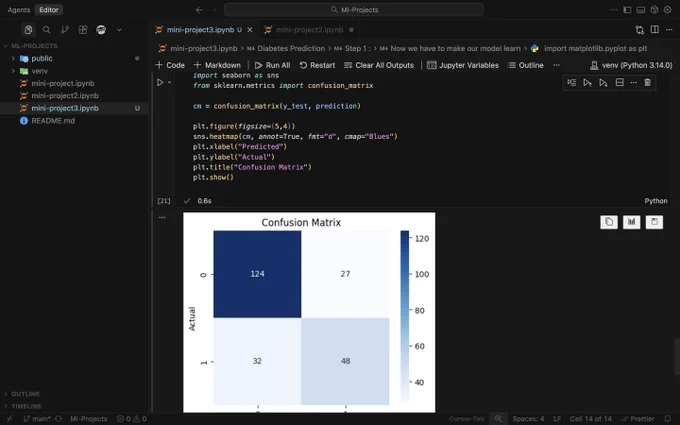Split the editor to the right
The width and height of the screenshot is (680, 425).
pyautogui.click(x=655, y=29)
